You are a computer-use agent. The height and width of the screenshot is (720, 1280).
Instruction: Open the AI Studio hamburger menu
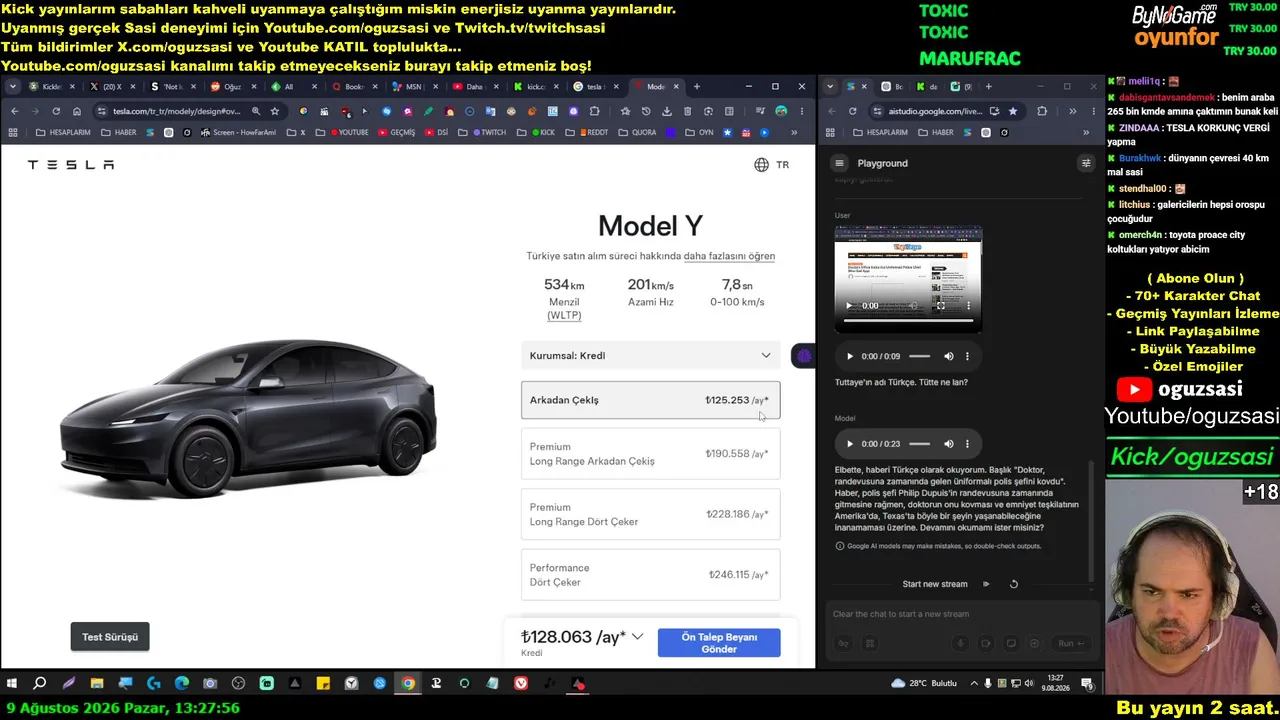click(840, 163)
